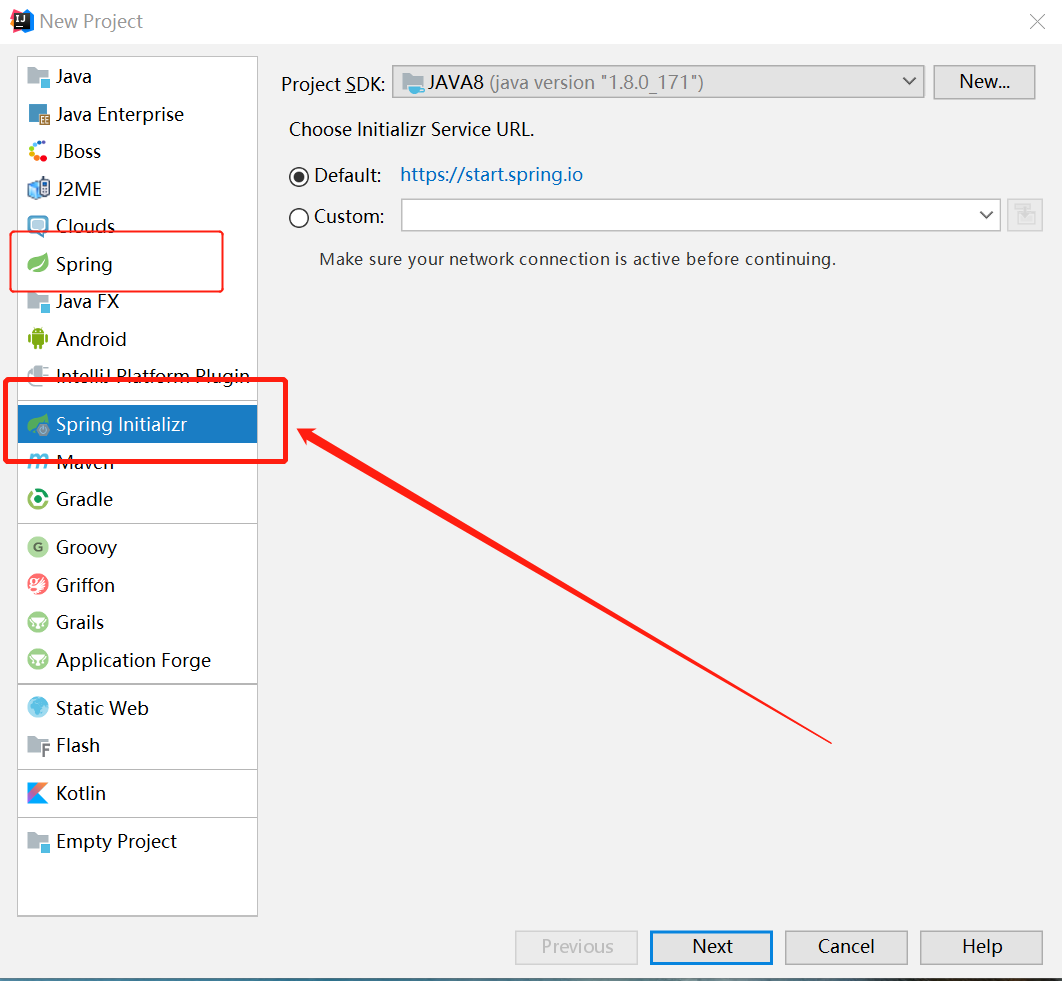Screen dimensions: 1062x981
Task: Select the Custom URL radio button
Action: tap(299, 217)
